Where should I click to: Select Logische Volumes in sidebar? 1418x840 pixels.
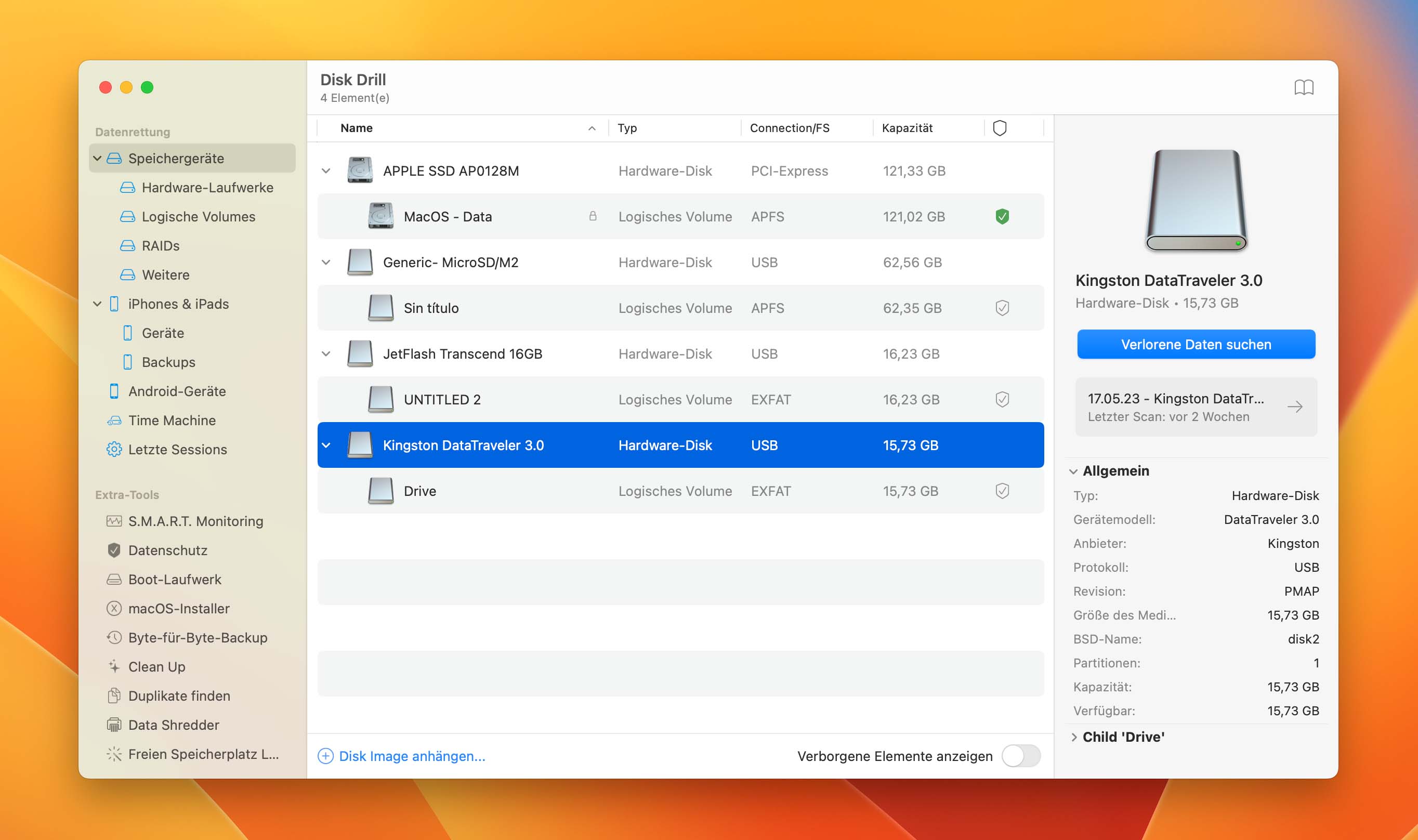199,215
